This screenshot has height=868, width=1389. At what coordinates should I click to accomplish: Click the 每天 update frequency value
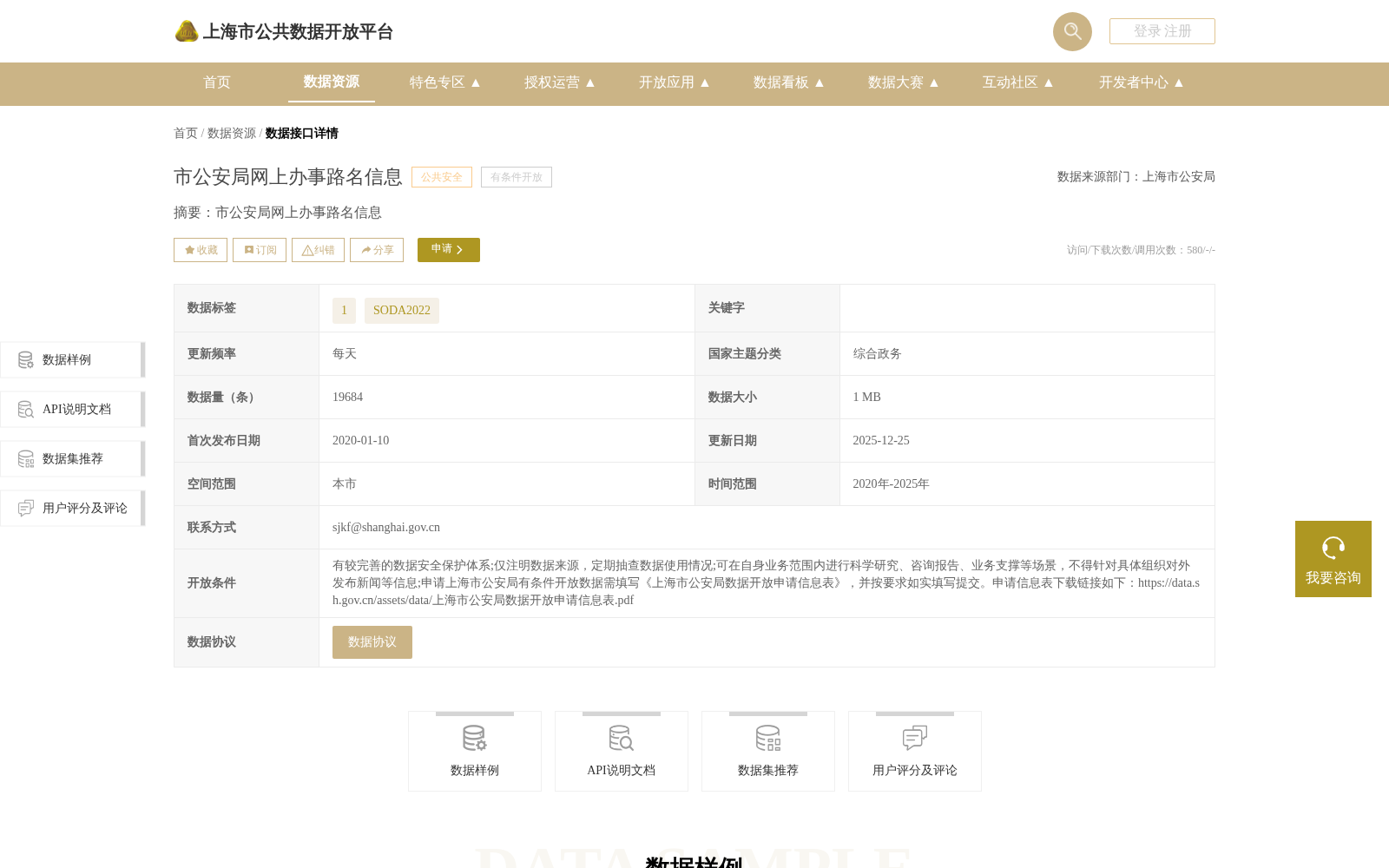345,354
